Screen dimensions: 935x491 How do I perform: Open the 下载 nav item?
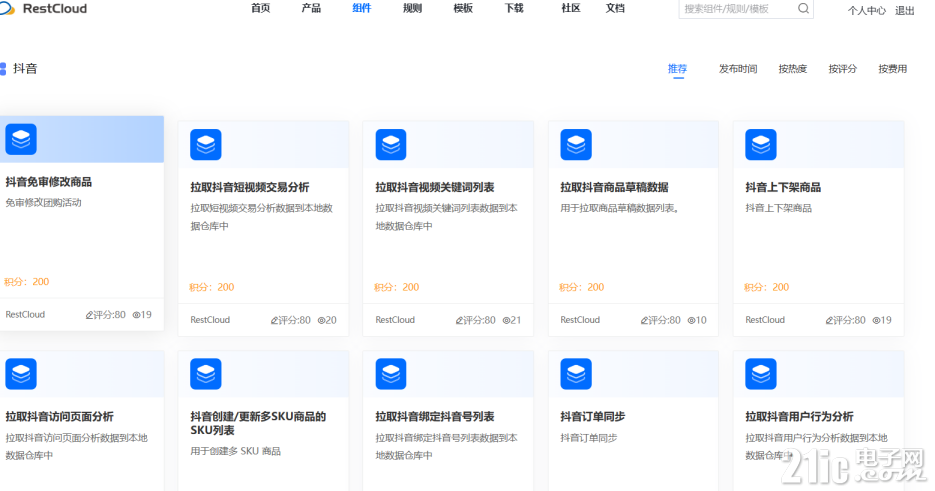click(x=514, y=8)
